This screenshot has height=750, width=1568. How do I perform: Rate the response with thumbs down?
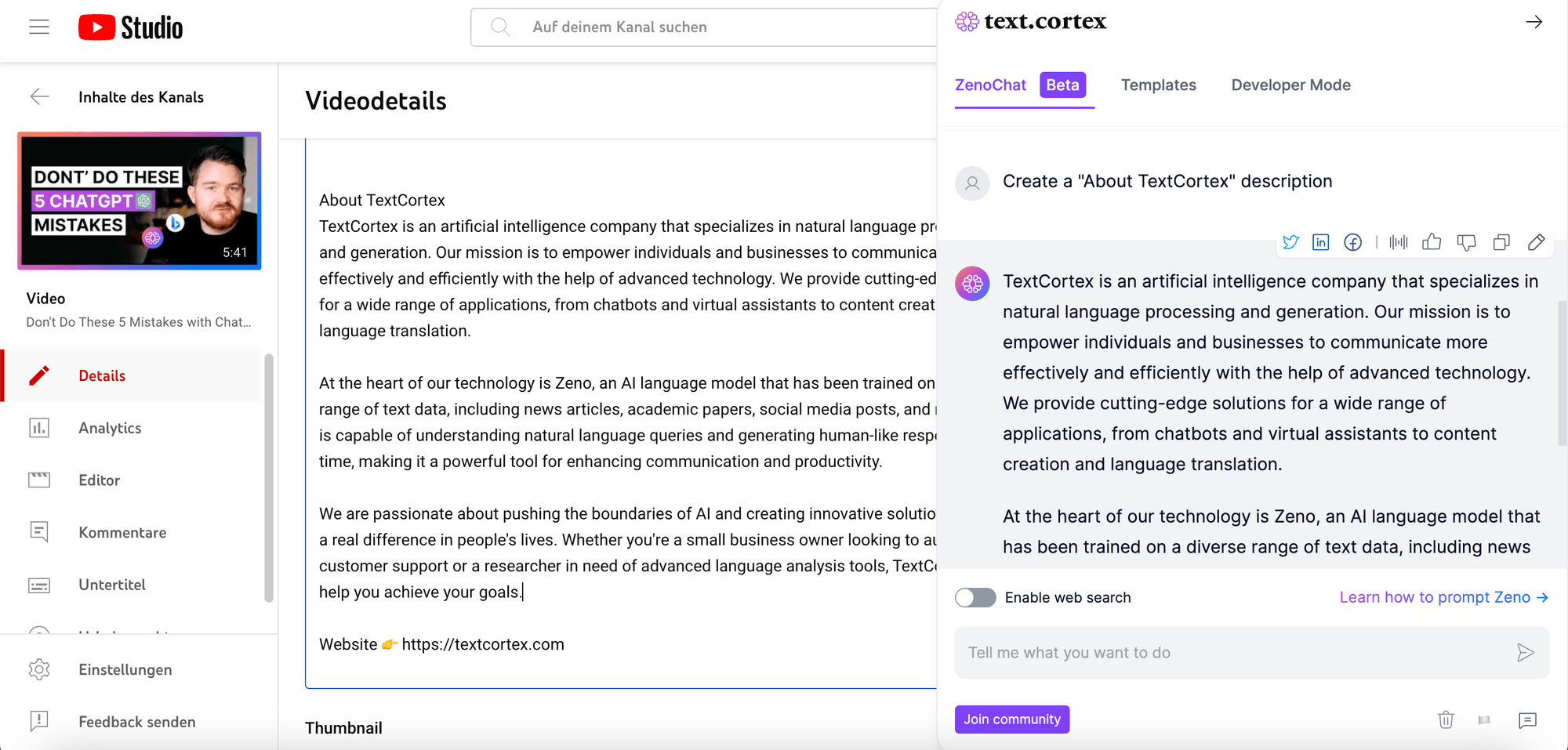click(1467, 242)
